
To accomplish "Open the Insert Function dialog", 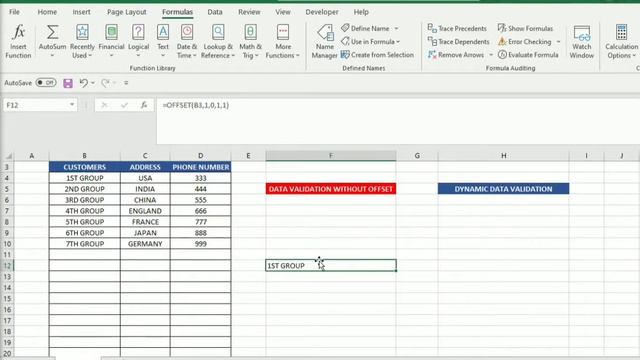I will point(18,41).
